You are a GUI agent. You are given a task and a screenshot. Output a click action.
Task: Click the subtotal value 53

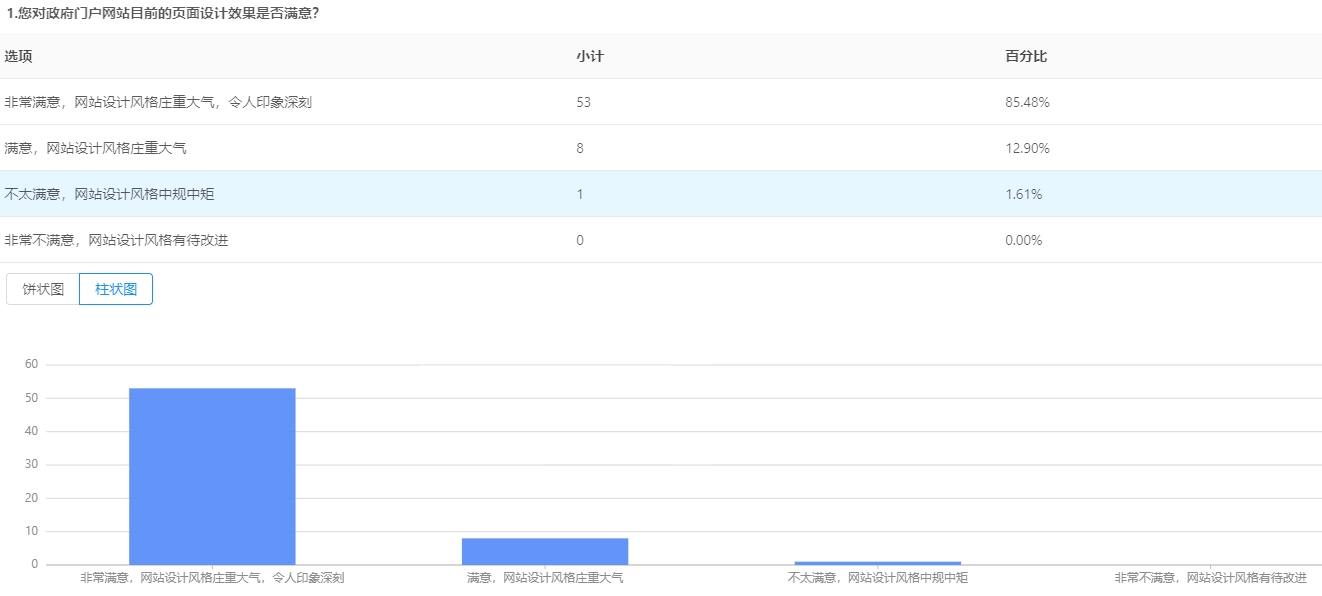(583, 102)
